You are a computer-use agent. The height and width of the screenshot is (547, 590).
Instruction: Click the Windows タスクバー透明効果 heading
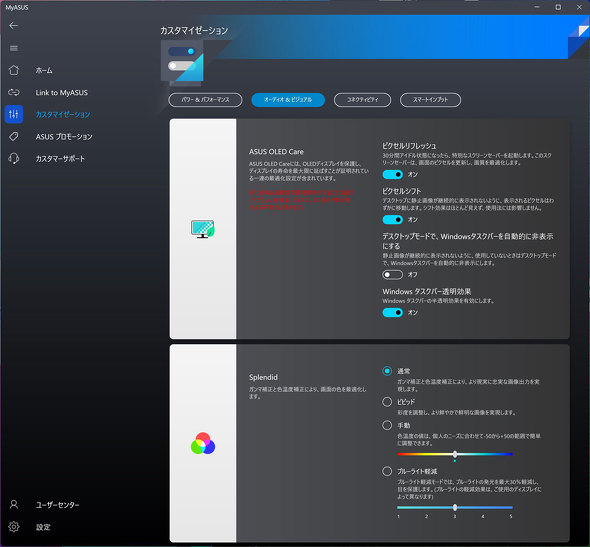click(x=427, y=292)
